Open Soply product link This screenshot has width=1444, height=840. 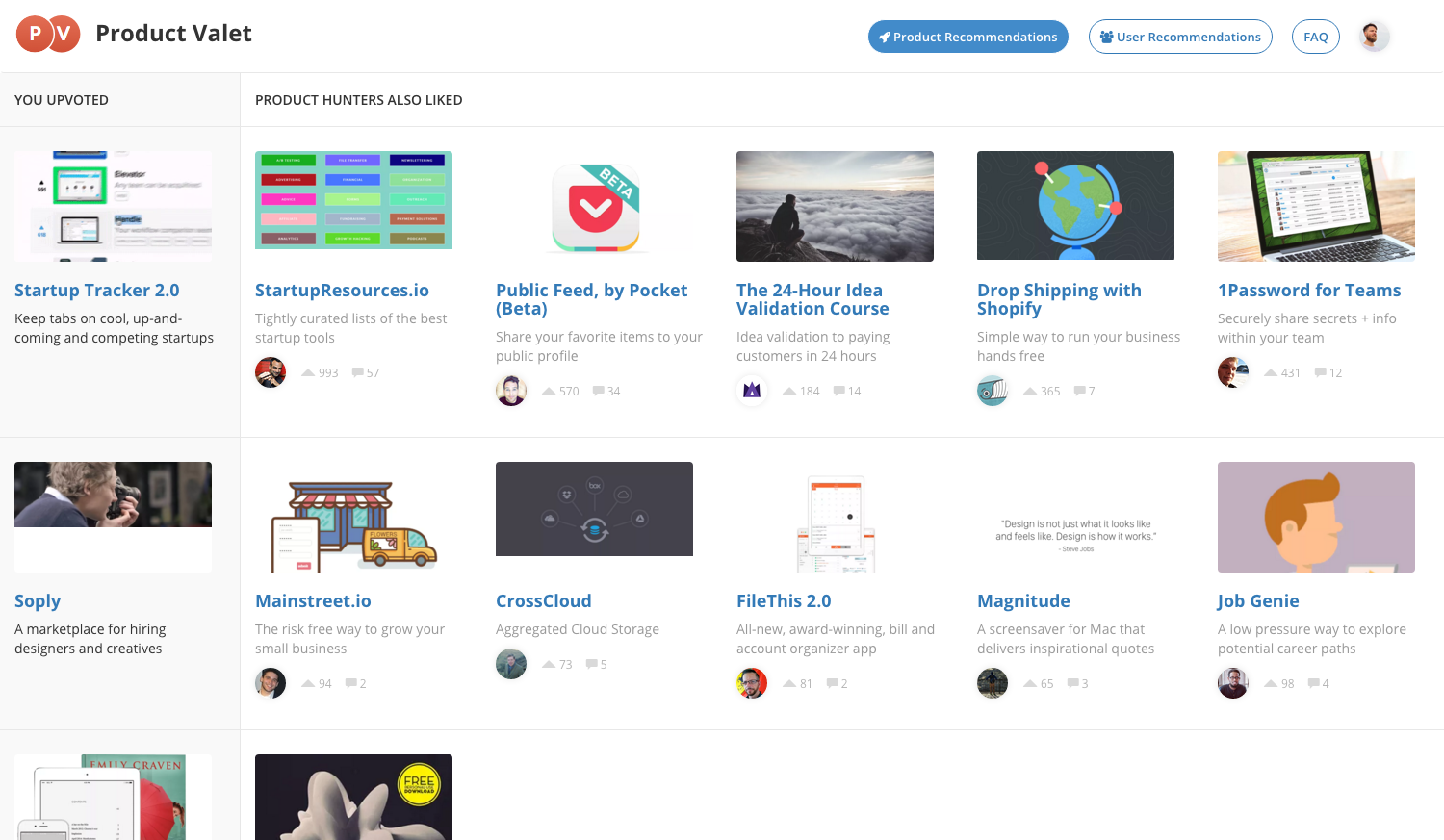pos(38,601)
